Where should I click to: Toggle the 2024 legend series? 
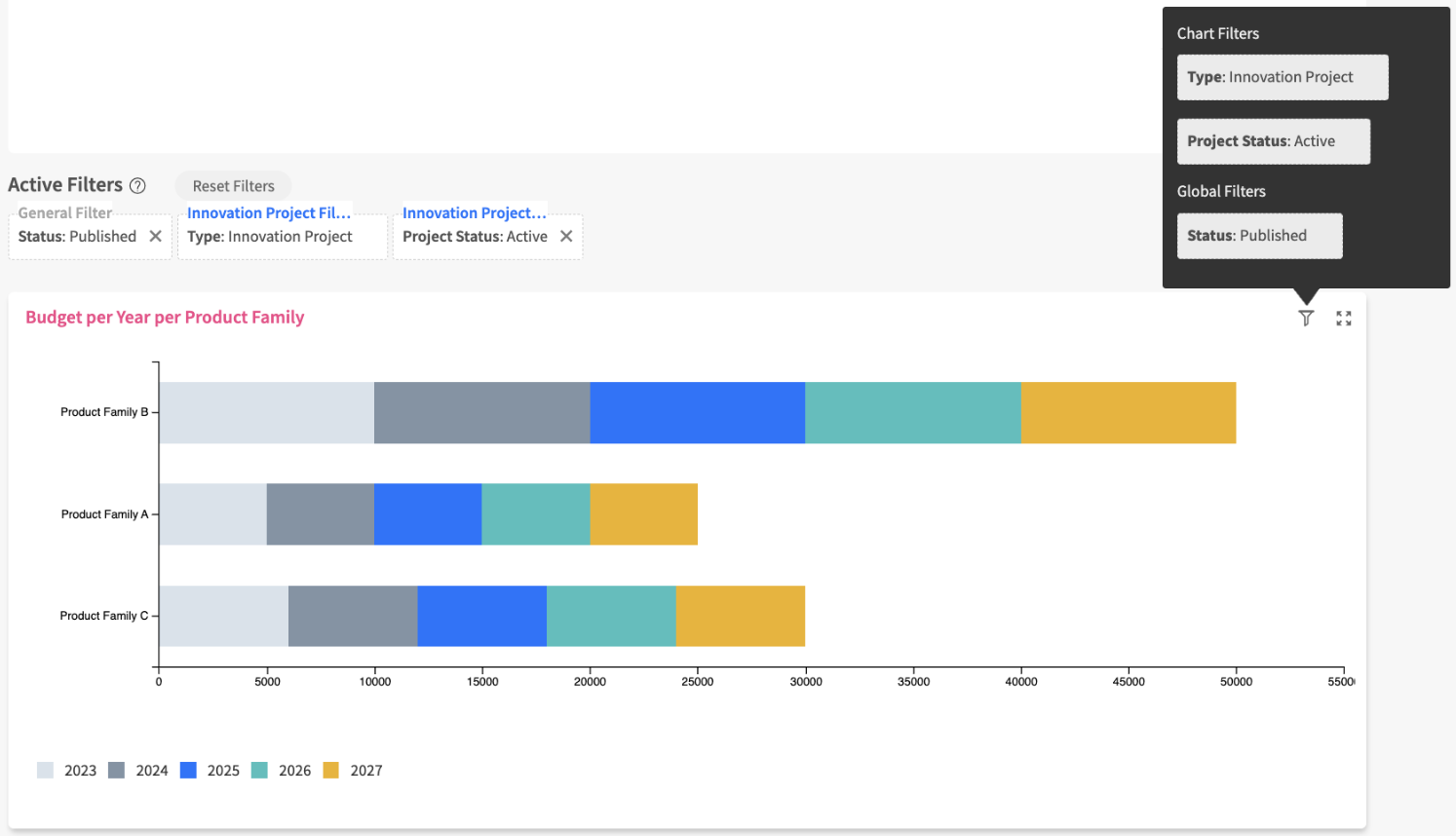coord(138,771)
